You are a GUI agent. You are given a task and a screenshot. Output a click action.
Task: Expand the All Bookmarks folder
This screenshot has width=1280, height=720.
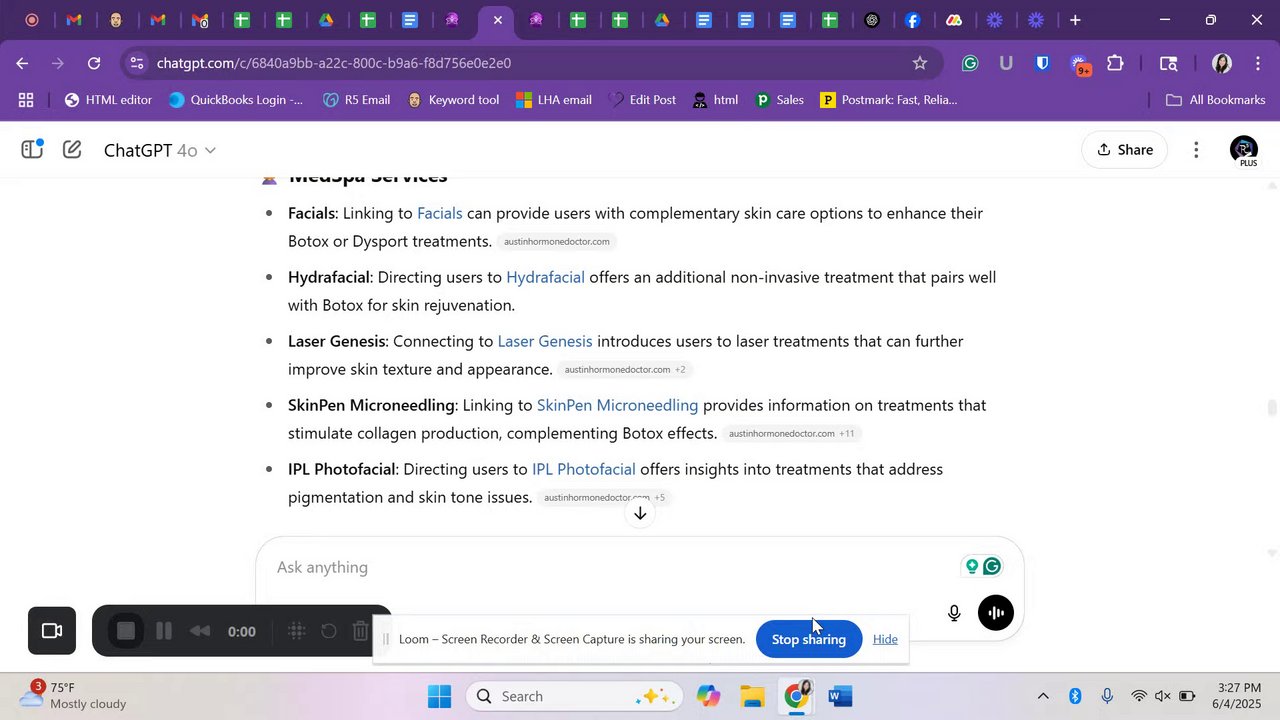[1216, 100]
